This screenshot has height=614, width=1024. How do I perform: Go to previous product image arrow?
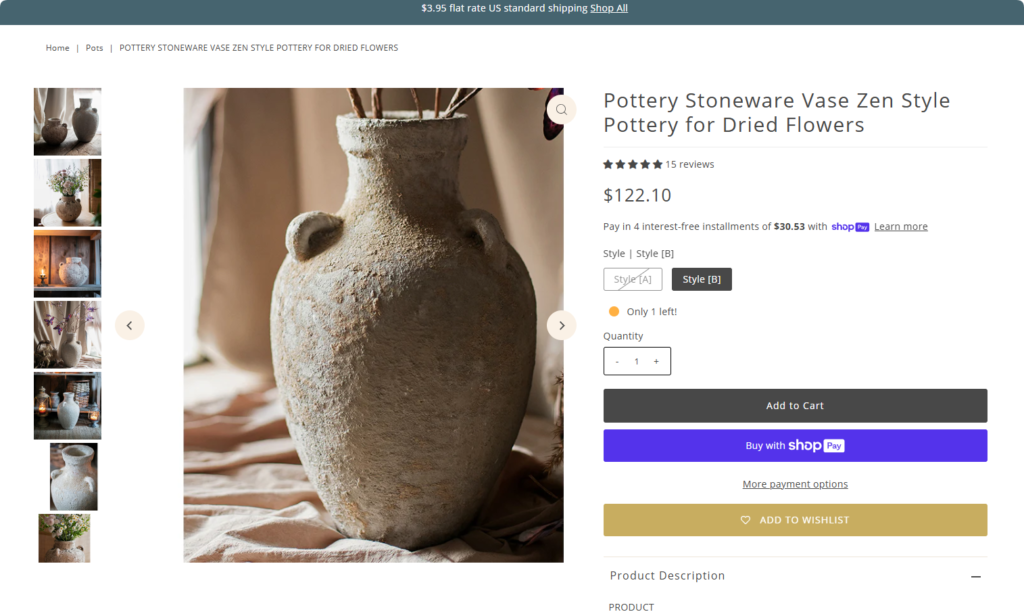129,325
